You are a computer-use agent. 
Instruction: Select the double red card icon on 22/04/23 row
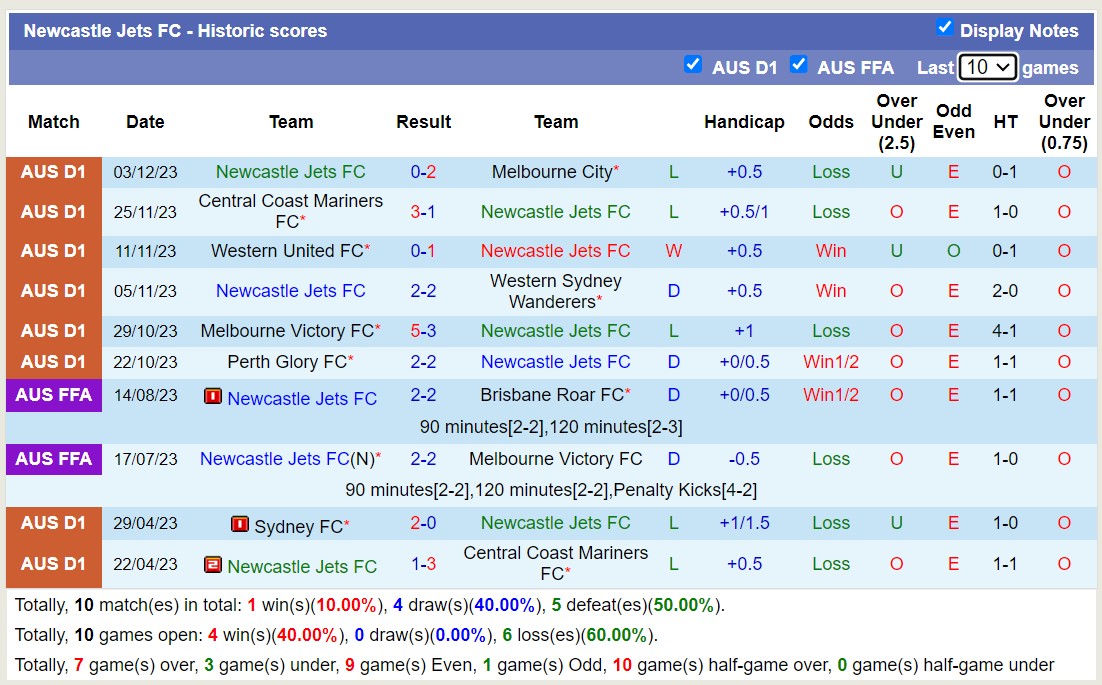(x=212, y=564)
